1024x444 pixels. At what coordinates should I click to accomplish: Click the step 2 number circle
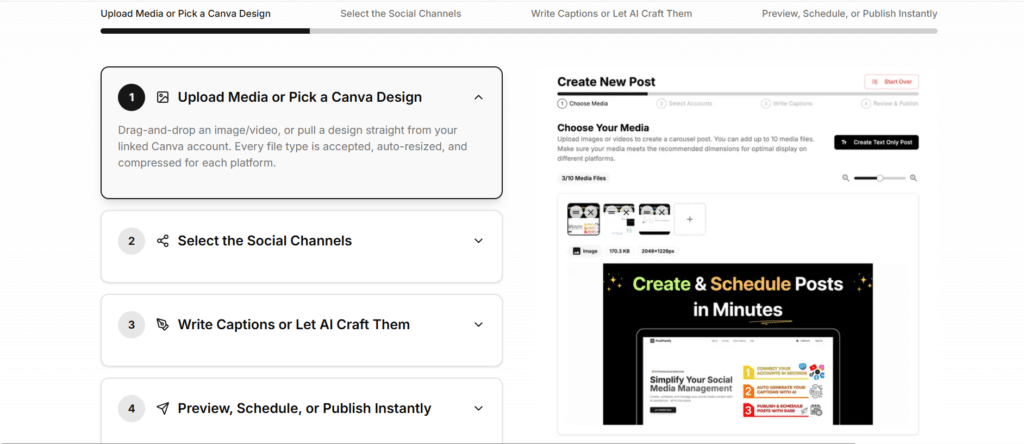coord(131,241)
